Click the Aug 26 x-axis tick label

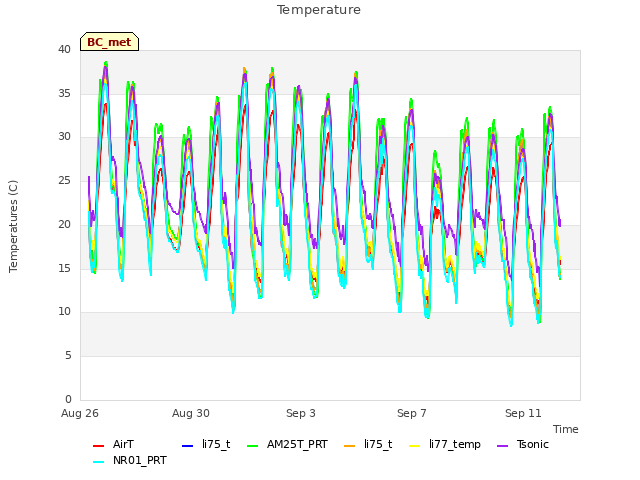[80, 413]
